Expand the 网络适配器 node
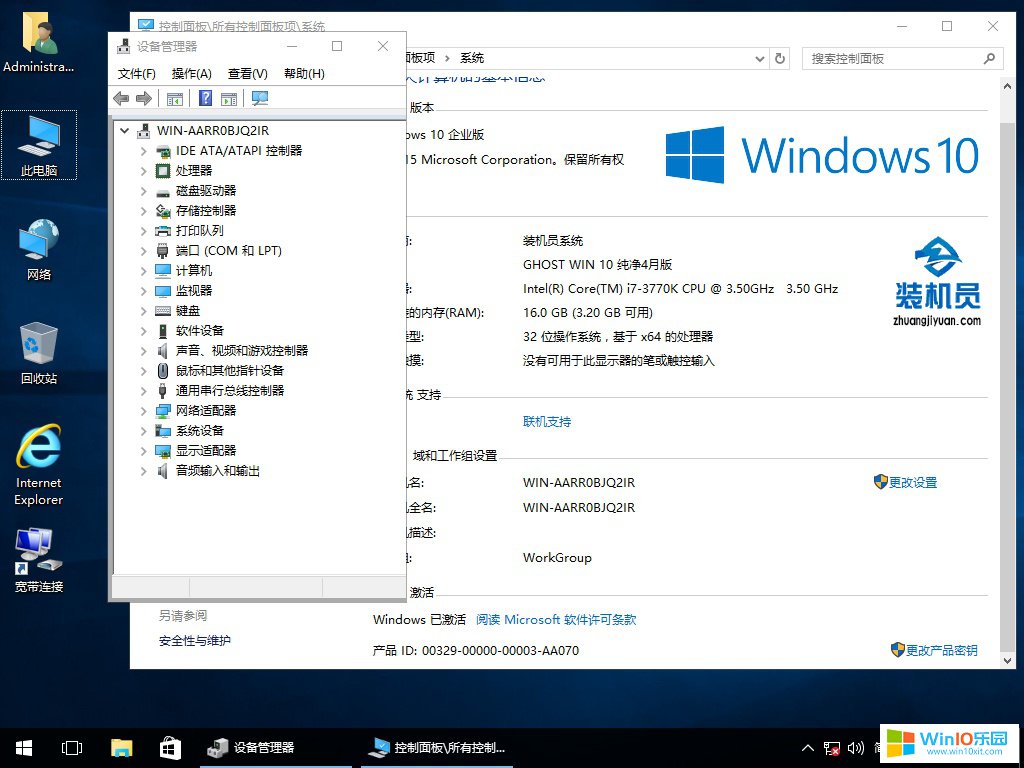Screen dimensions: 1024x768 click(143, 411)
